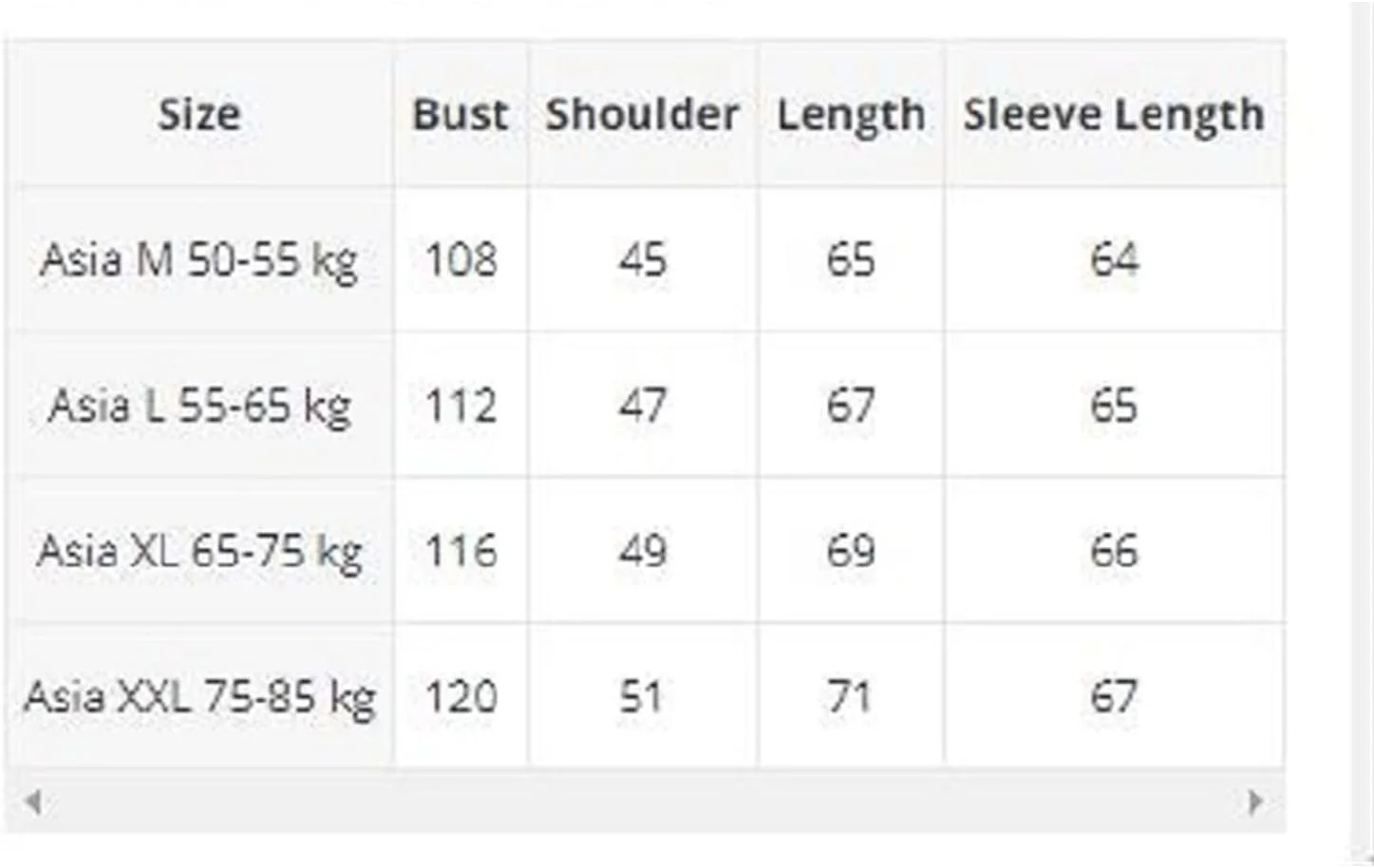The height and width of the screenshot is (868, 1374).
Task: Click the shoulder value 49 cell
Action: (642, 551)
